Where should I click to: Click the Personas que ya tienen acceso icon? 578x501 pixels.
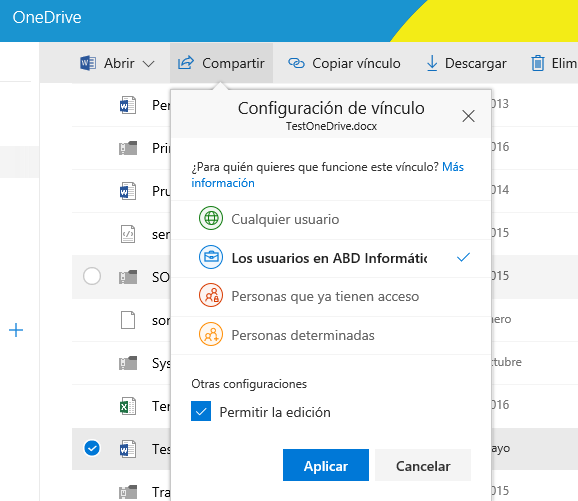211,295
